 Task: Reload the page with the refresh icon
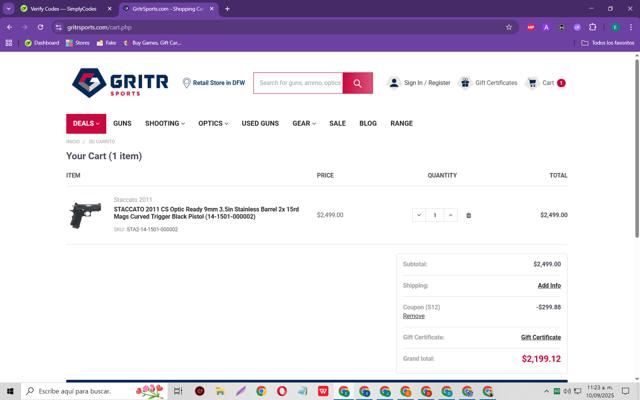pos(40,27)
